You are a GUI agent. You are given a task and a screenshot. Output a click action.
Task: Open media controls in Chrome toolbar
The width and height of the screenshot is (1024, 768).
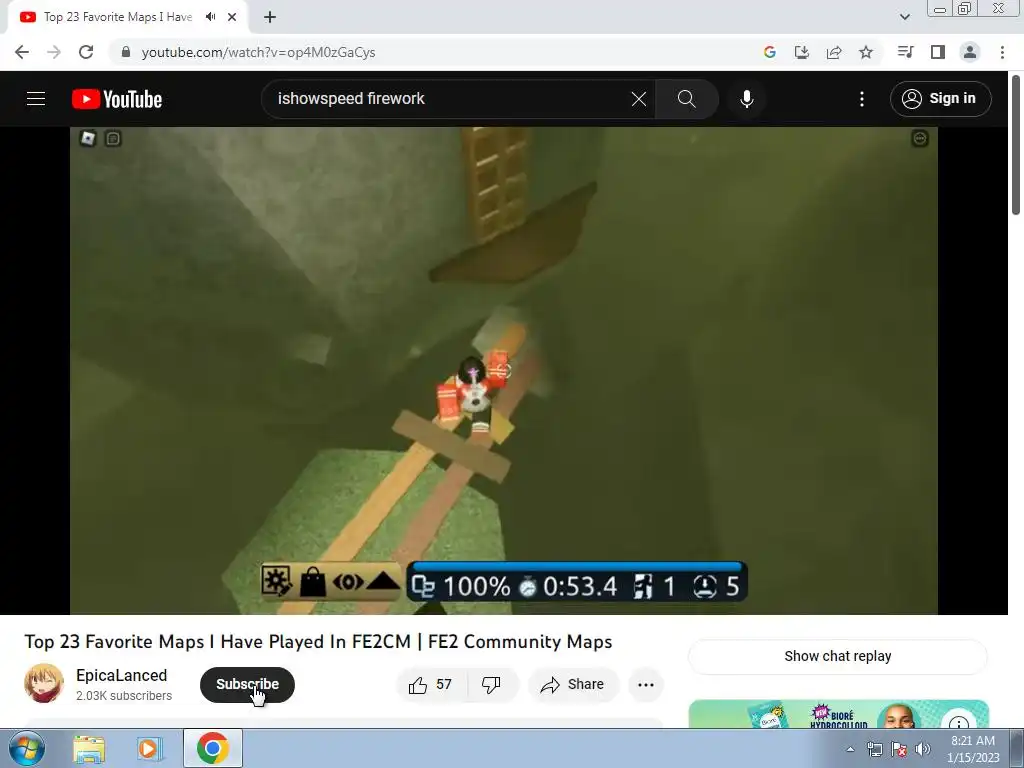(x=906, y=52)
